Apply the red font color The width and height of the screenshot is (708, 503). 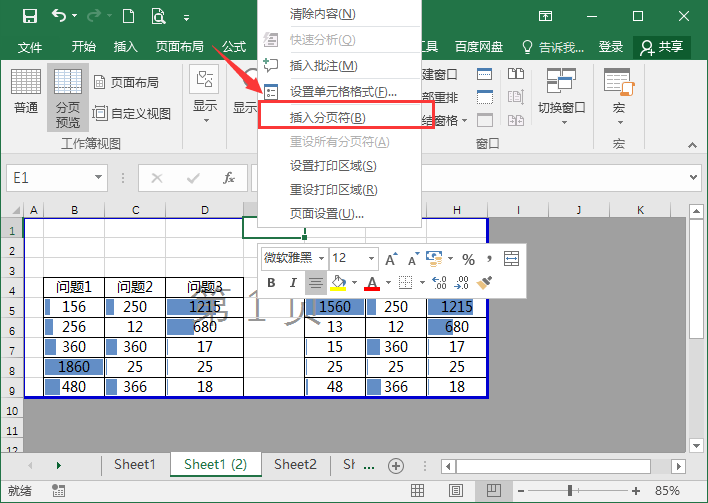[x=372, y=283]
